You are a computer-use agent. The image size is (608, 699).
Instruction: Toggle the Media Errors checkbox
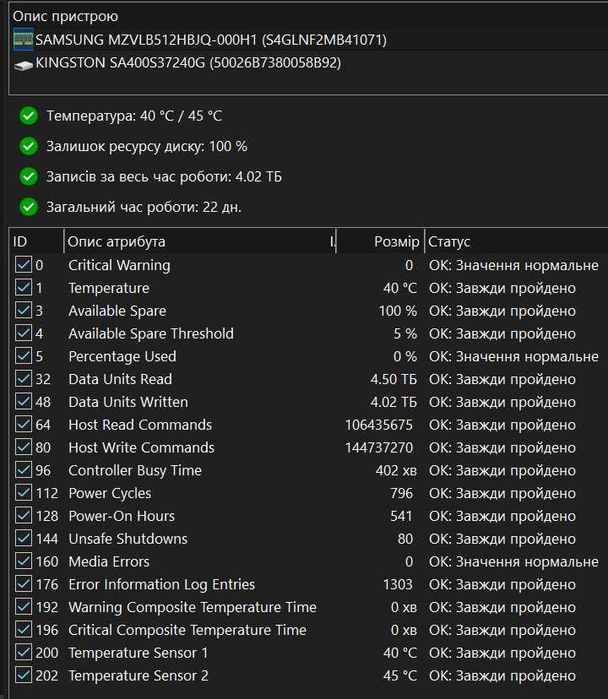pos(23,561)
